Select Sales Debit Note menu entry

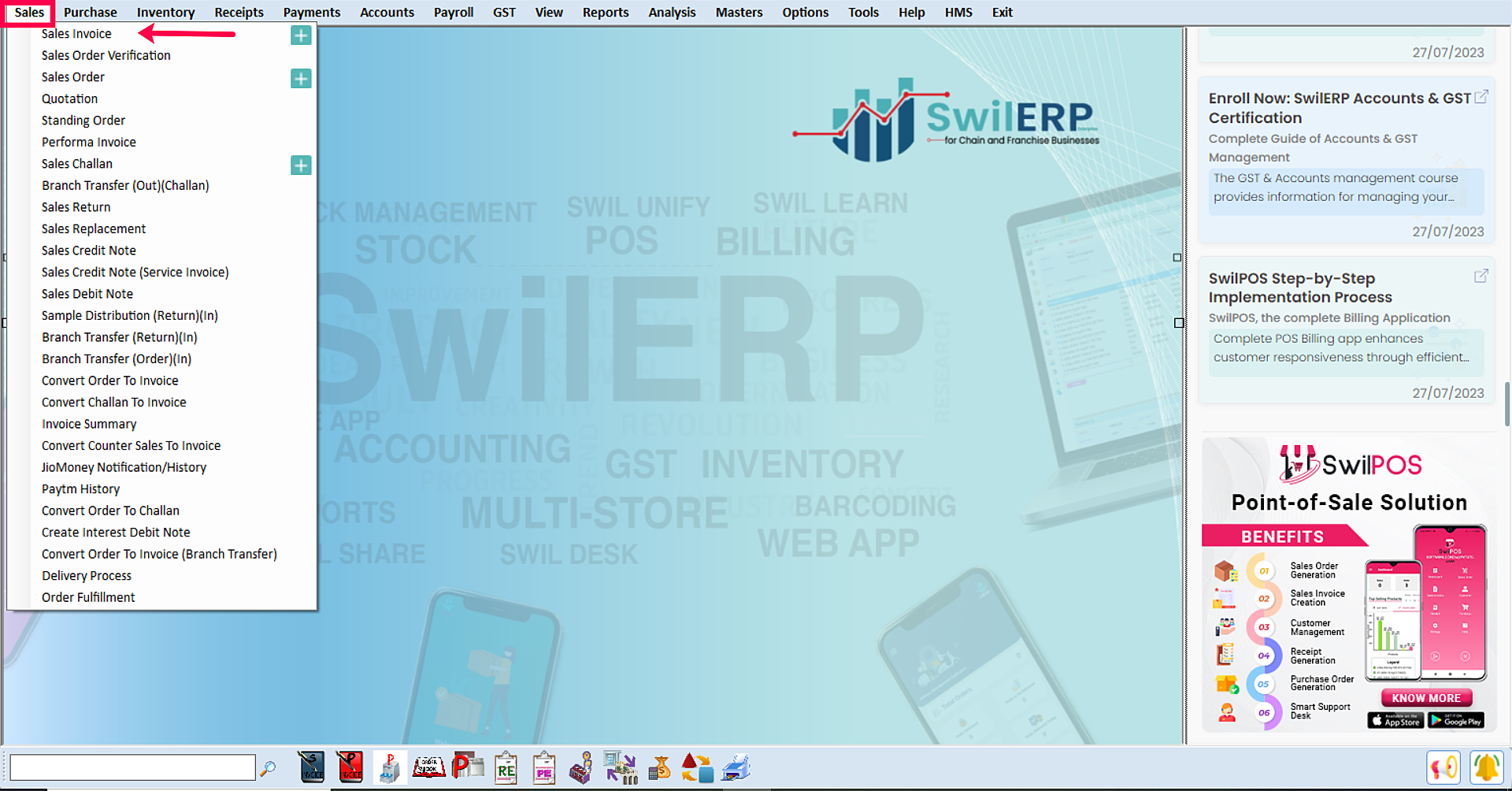click(87, 294)
